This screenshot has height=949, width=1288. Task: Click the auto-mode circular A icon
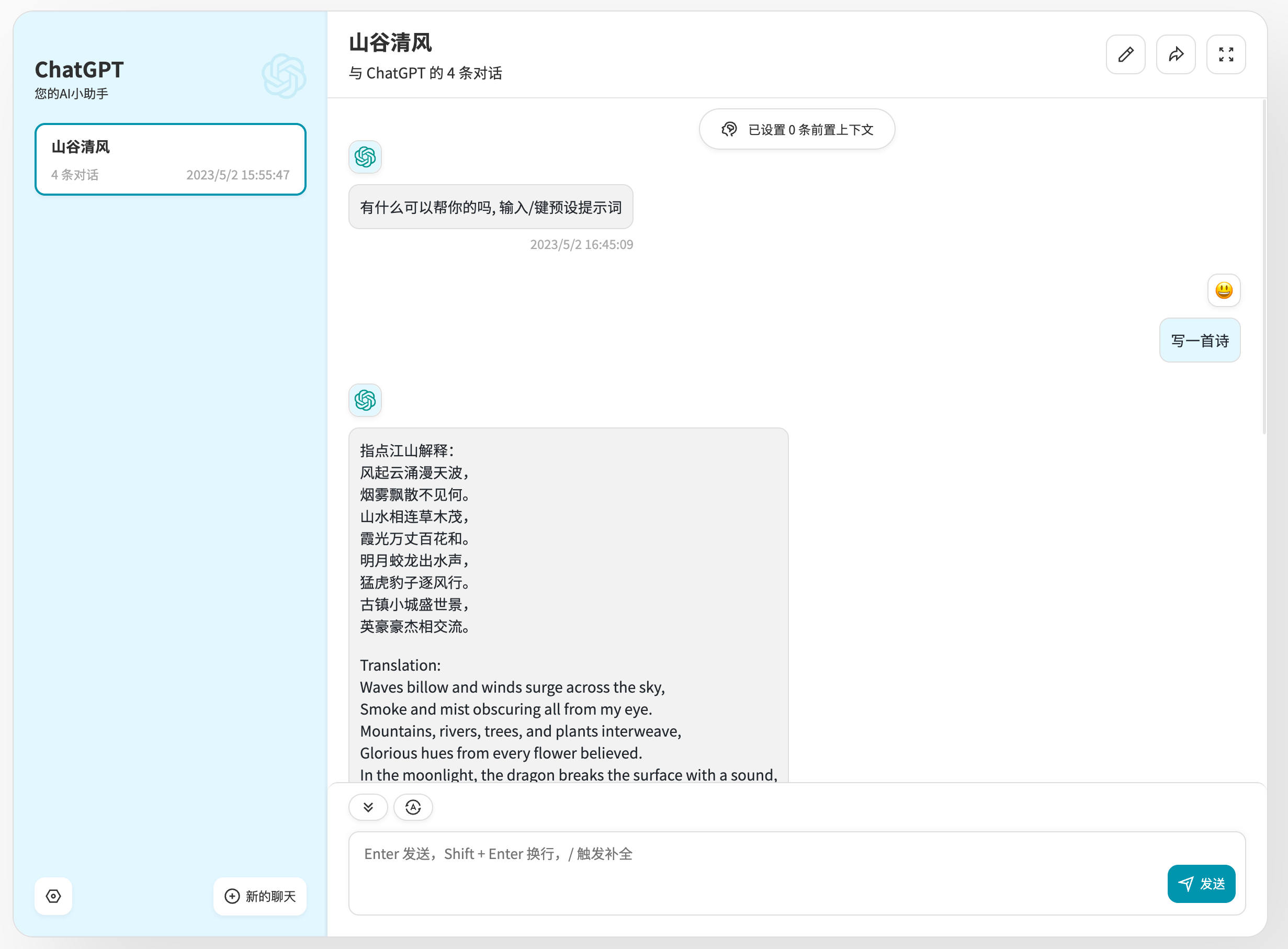413,807
